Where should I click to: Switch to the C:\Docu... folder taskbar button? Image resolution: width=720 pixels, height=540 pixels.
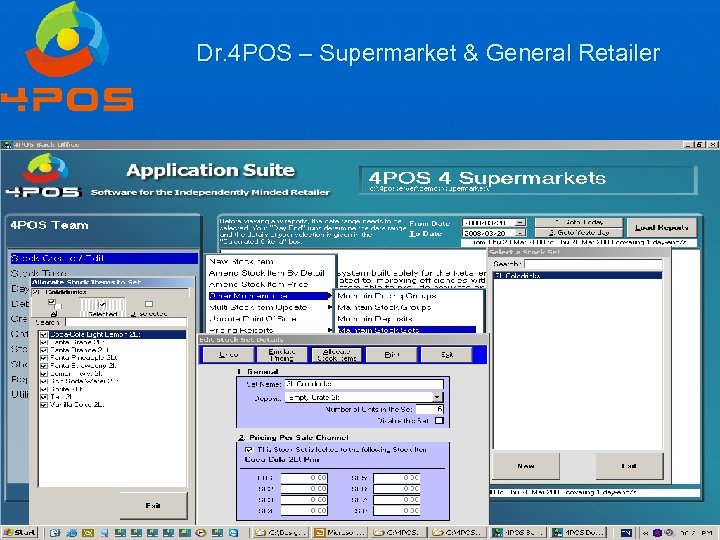coord(281,533)
